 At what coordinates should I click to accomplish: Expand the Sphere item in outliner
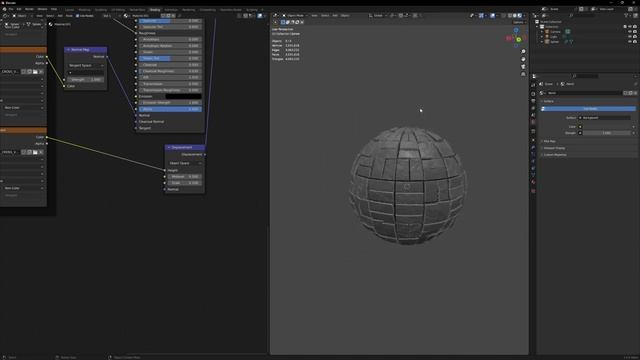click(542, 41)
